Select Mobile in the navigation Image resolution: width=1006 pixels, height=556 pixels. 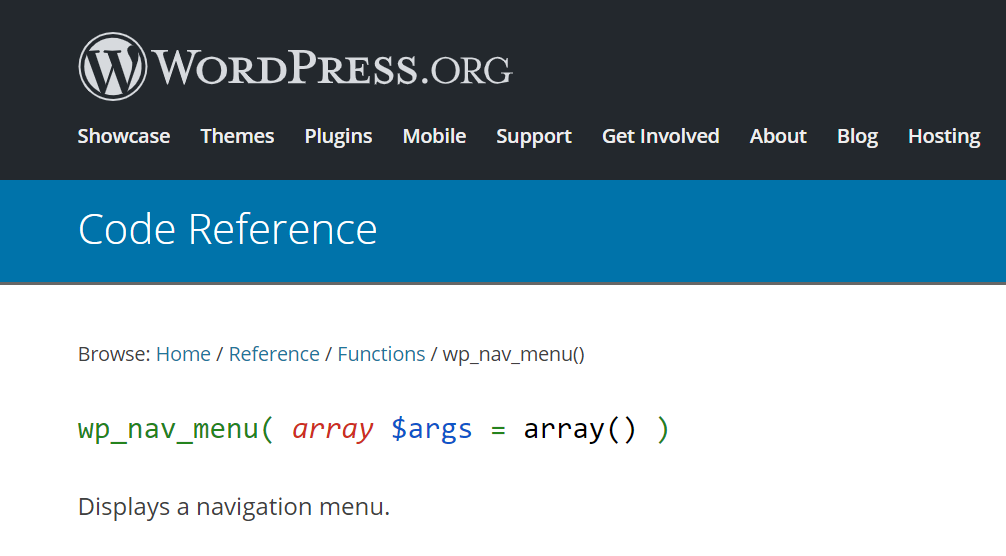[x=434, y=136]
